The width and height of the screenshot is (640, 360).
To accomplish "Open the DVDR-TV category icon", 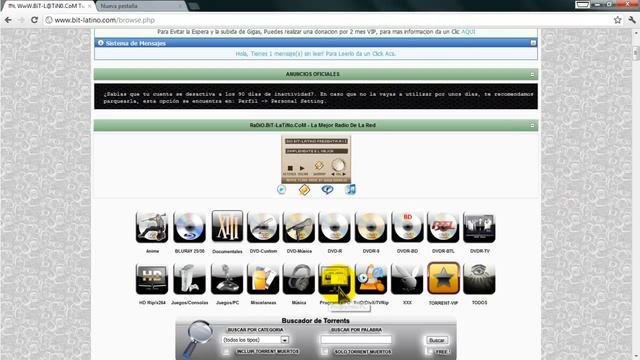I will click(479, 227).
